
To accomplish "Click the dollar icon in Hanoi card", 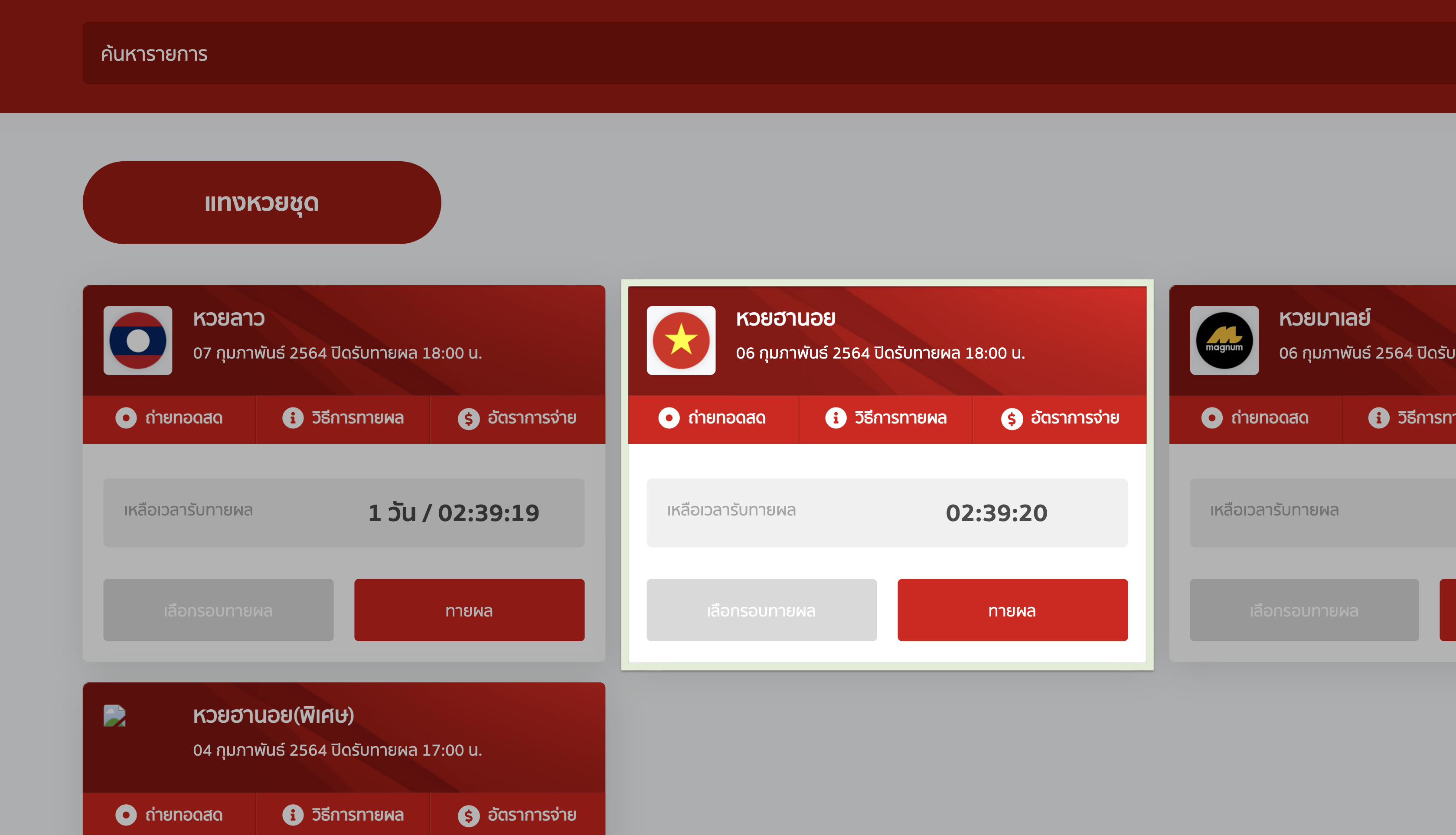I will [x=1012, y=419].
